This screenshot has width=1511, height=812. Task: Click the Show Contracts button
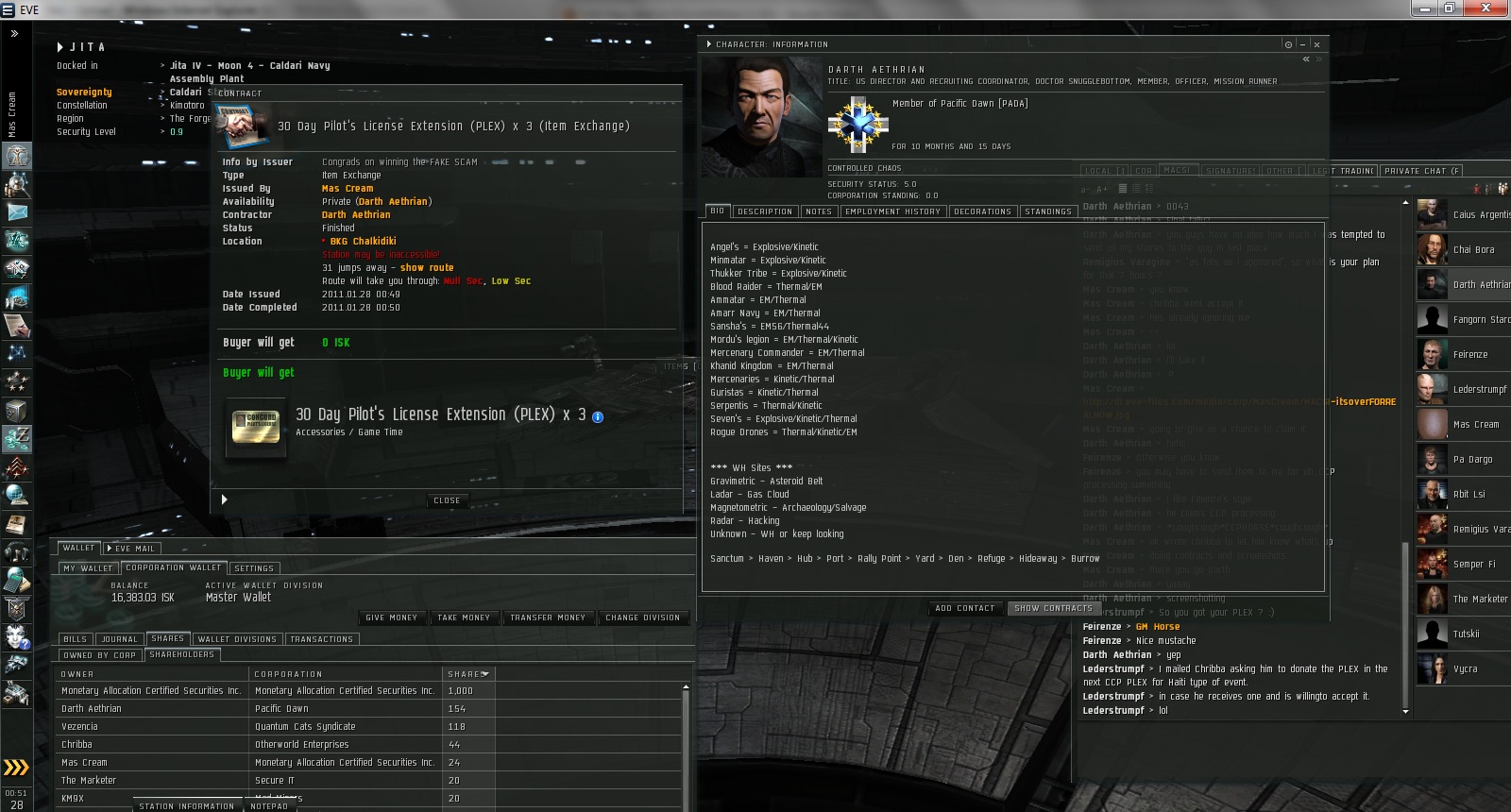click(1053, 608)
